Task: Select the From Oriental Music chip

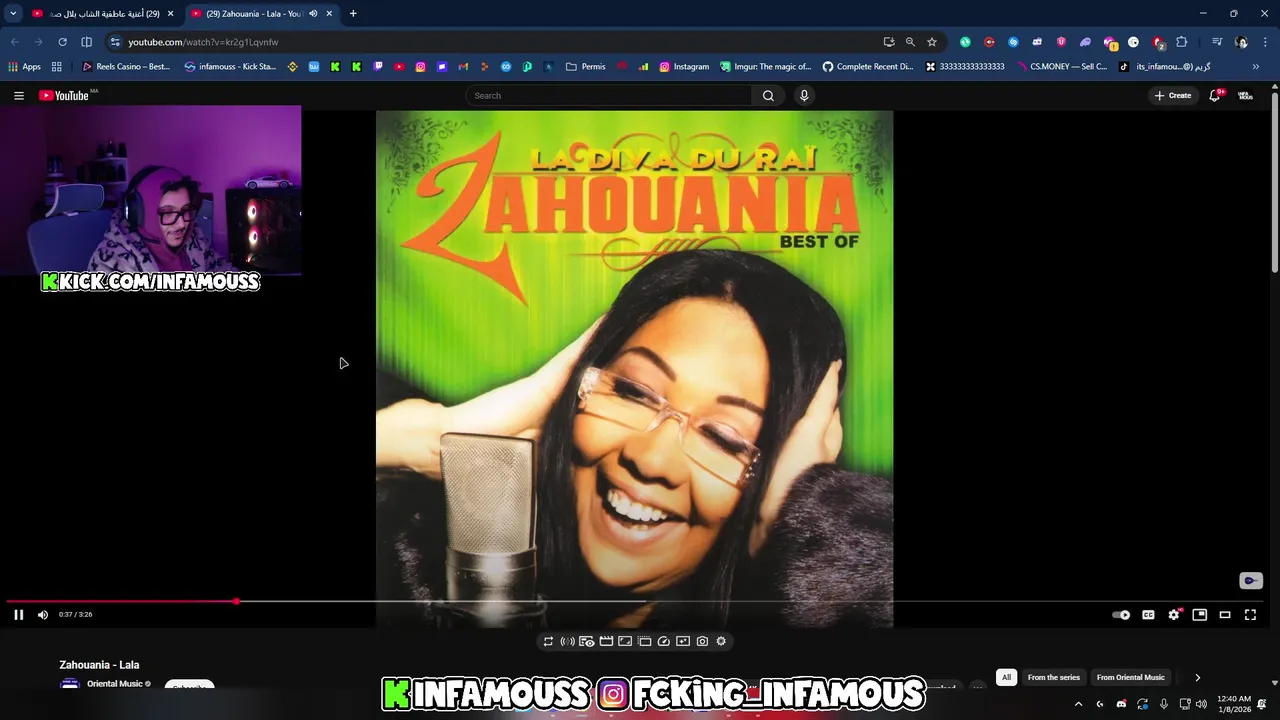Action: click(1130, 677)
